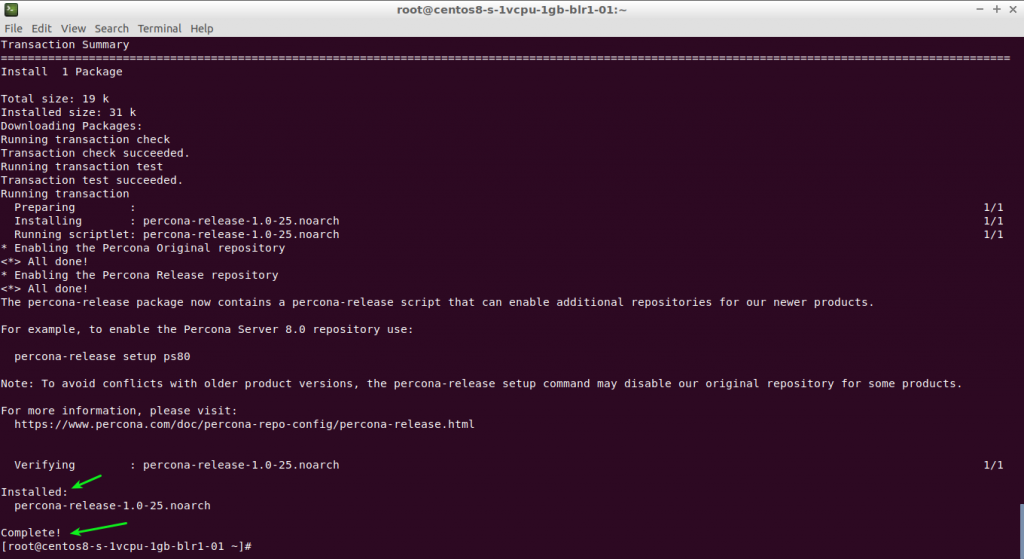Maximize the terminal window
Screen dimensions: 1024x559
pyautogui.click(x=996, y=9)
